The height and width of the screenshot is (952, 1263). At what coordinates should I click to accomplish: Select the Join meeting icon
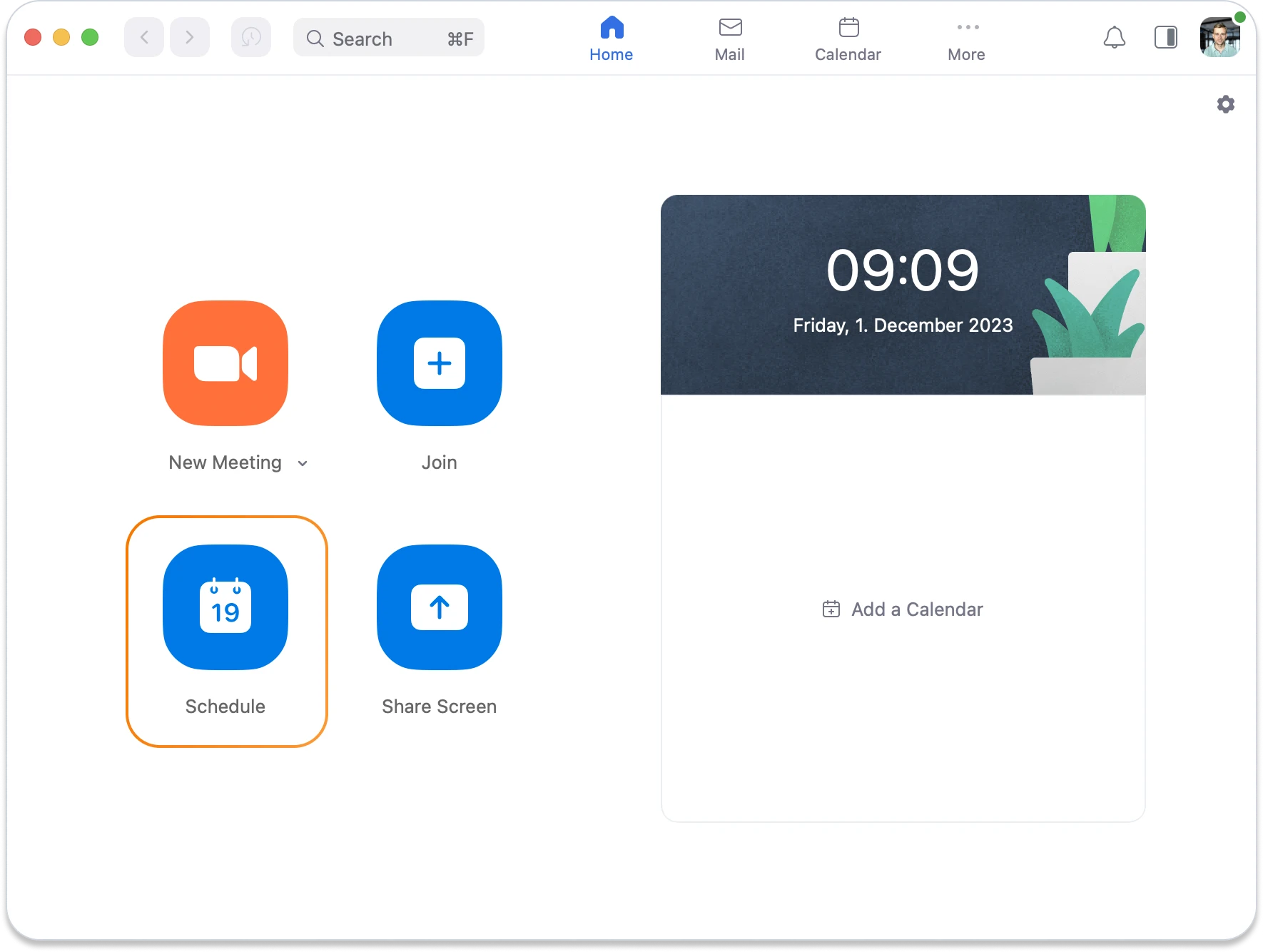point(438,363)
